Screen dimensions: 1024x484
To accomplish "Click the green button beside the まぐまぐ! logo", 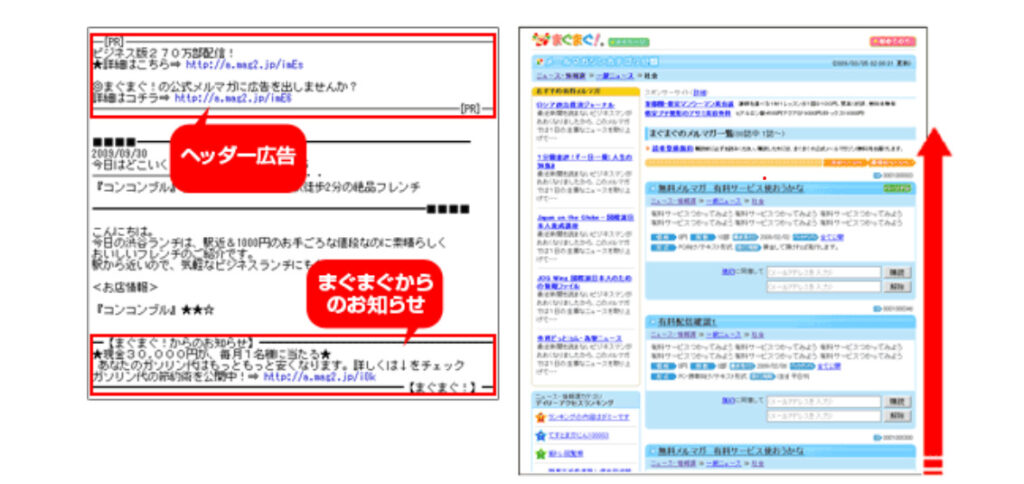I will pos(628,42).
